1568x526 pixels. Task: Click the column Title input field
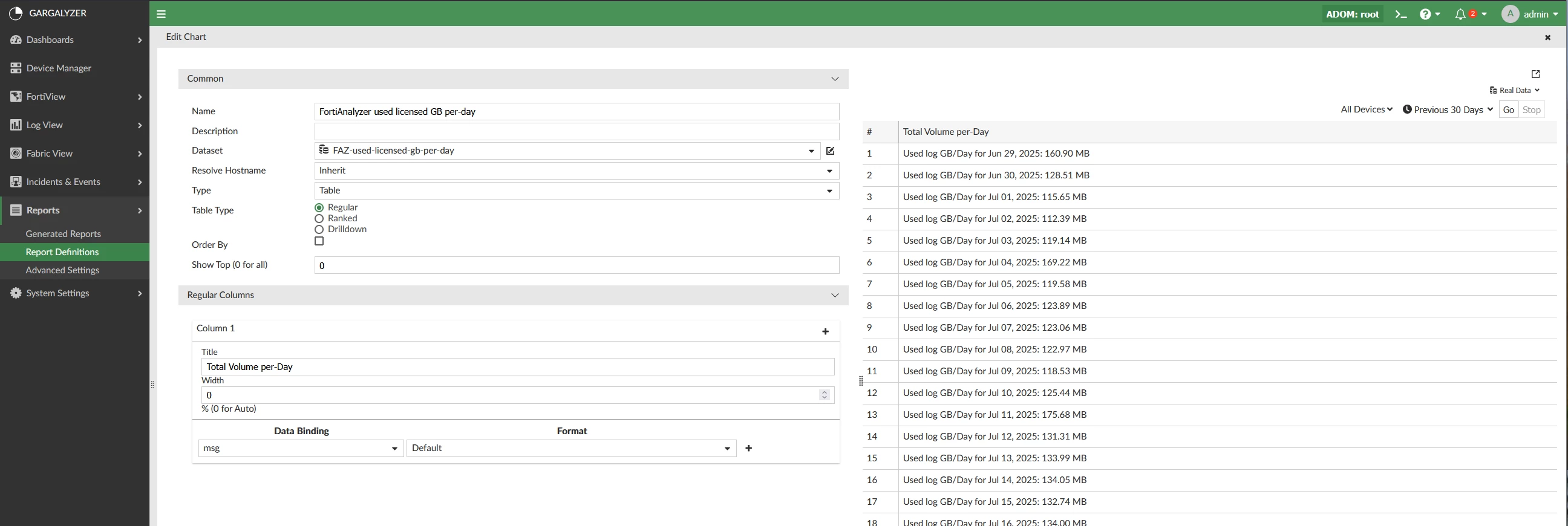coord(517,366)
